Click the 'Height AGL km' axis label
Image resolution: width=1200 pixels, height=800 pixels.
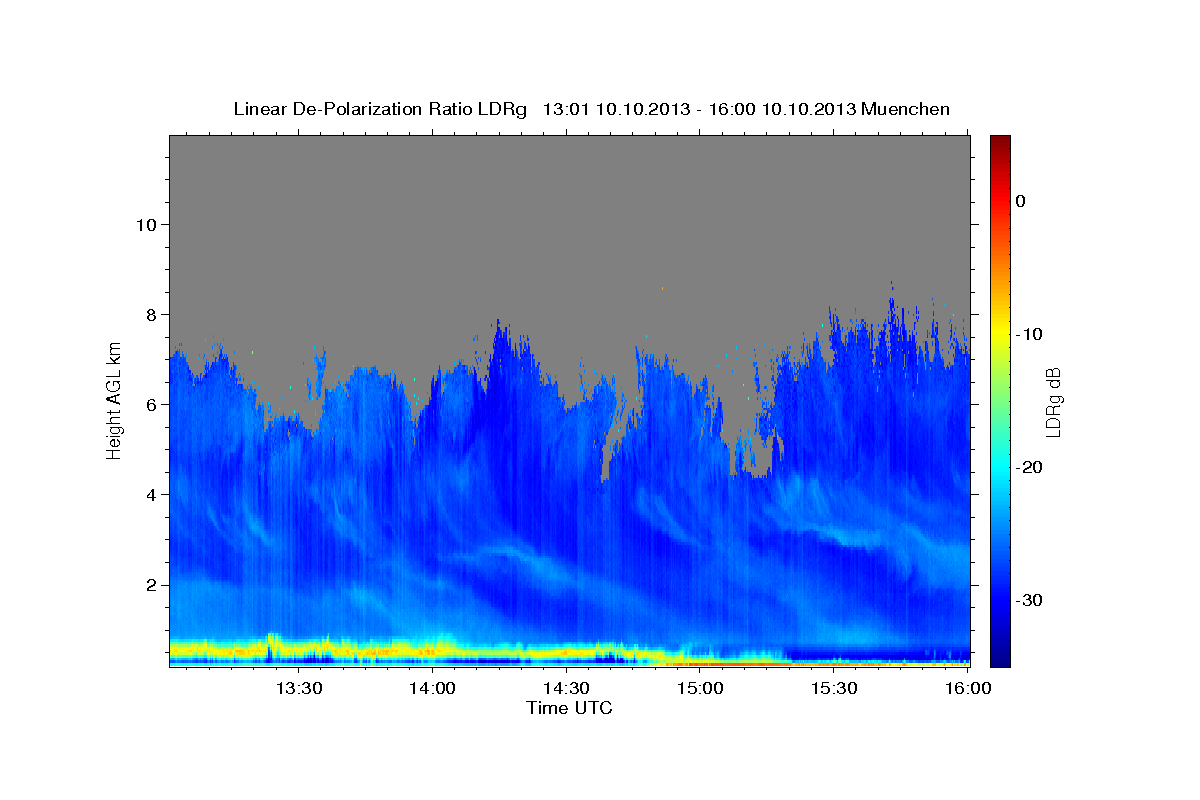[x=114, y=400]
